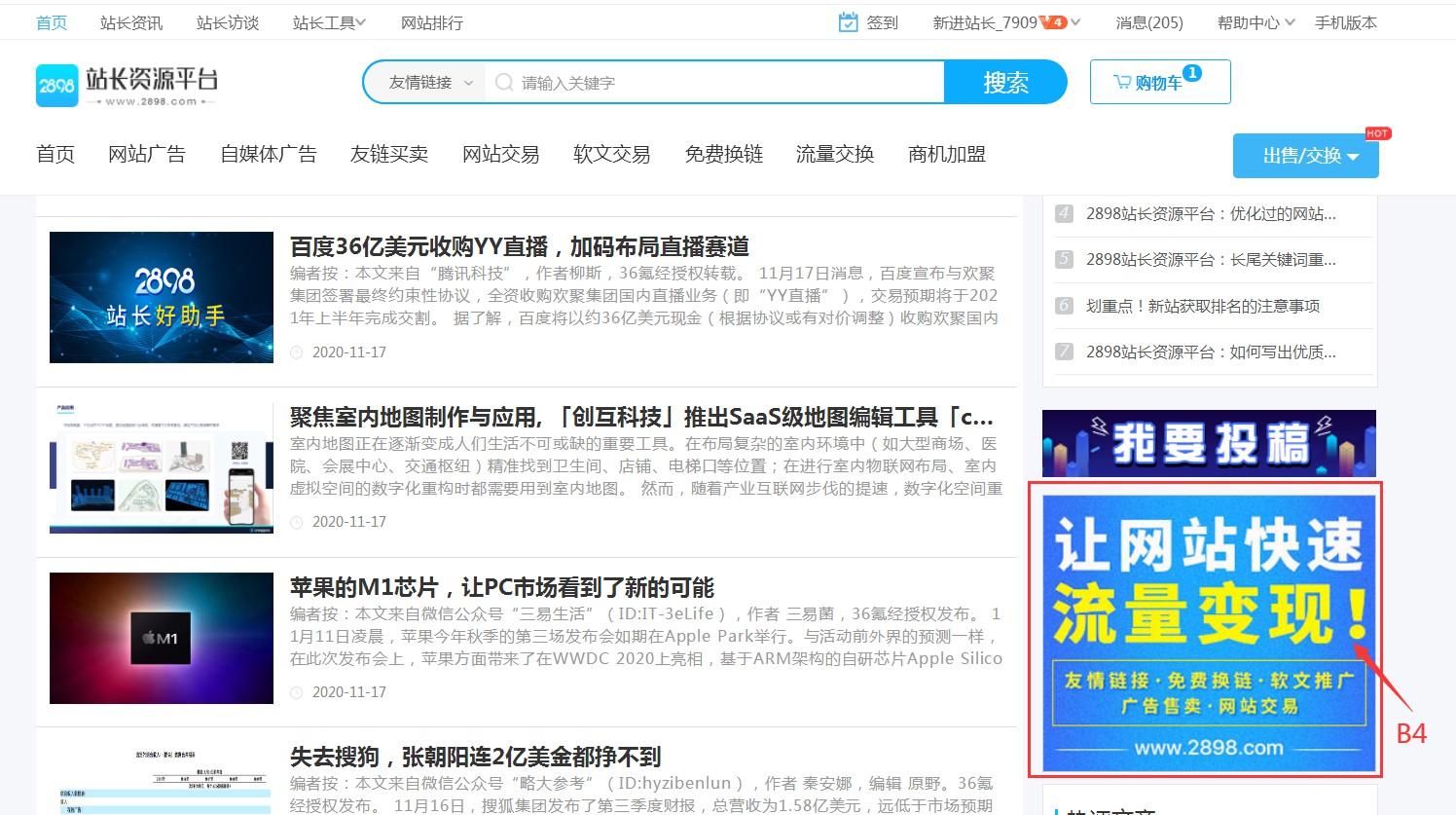Open the 出售/交换 dropdown button
This screenshot has height=815, width=1456.
click(x=1306, y=156)
